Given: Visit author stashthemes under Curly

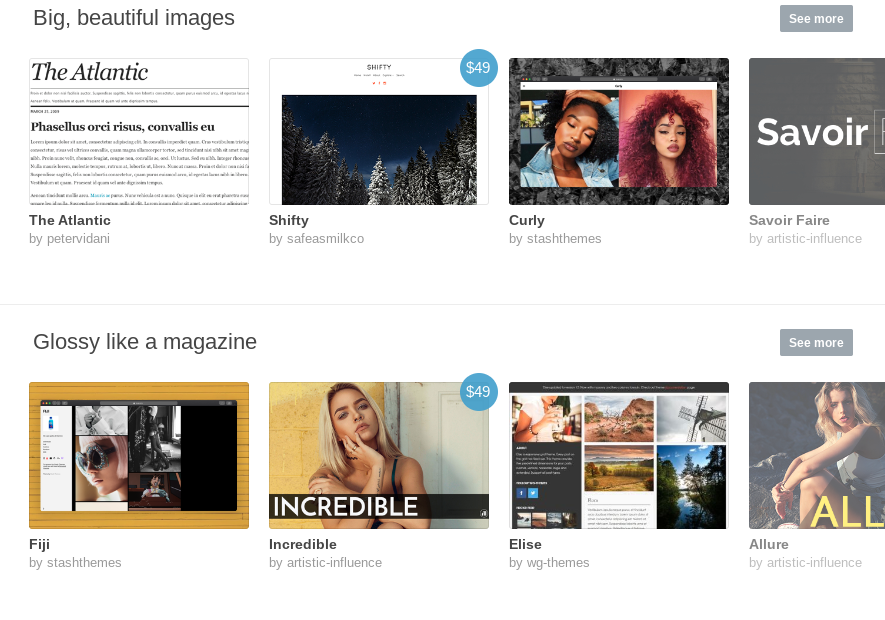Looking at the screenshot, I should point(564,239).
